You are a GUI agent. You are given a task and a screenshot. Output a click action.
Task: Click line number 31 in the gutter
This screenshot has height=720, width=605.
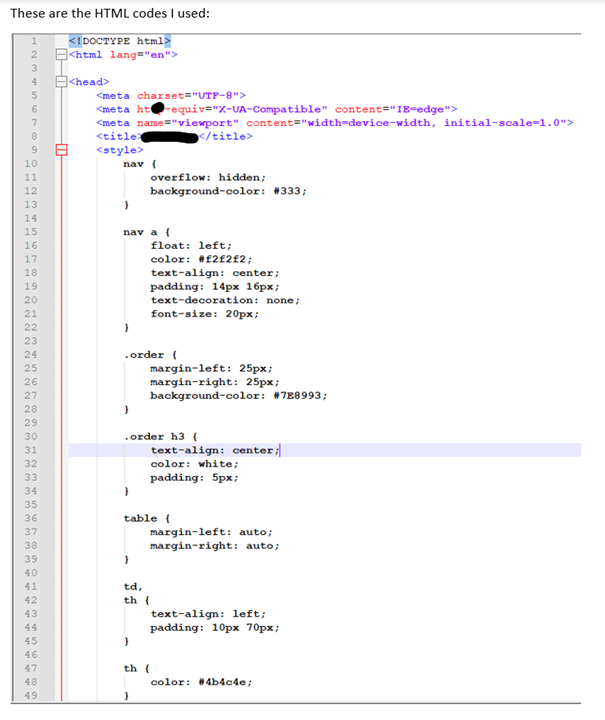pos(31,450)
